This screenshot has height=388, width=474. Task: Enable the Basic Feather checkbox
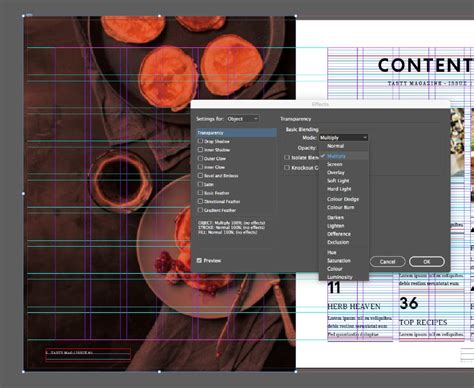[200, 193]
